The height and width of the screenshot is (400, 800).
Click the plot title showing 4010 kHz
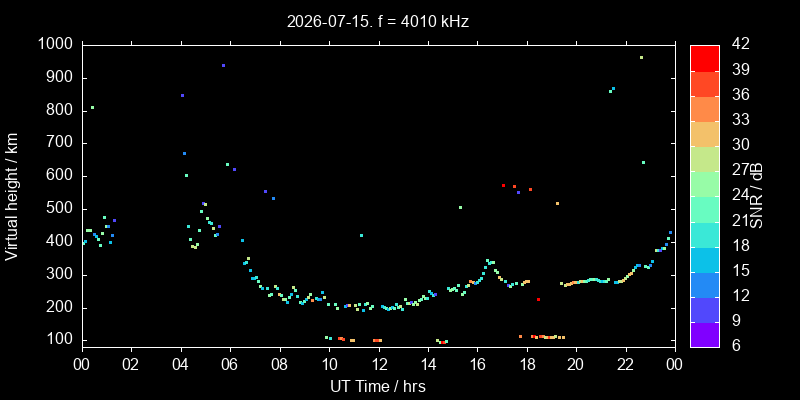click(378, 22)
